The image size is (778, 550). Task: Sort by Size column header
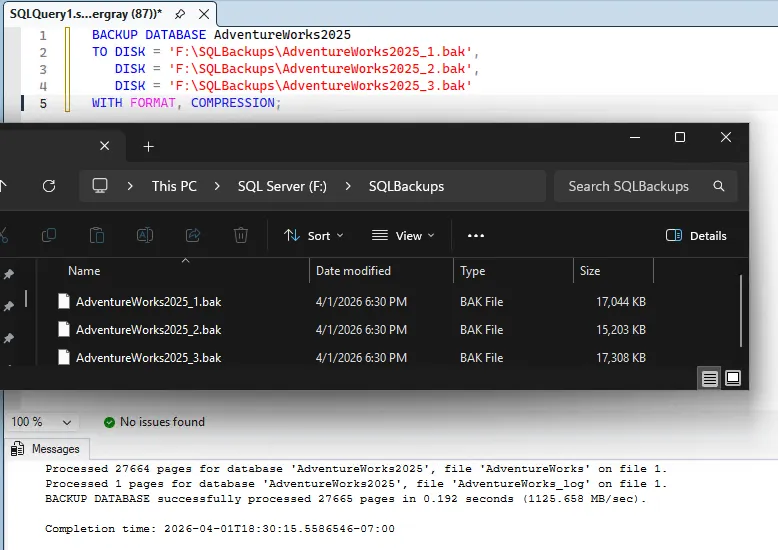pyautogui.click(x=590, y=271)
